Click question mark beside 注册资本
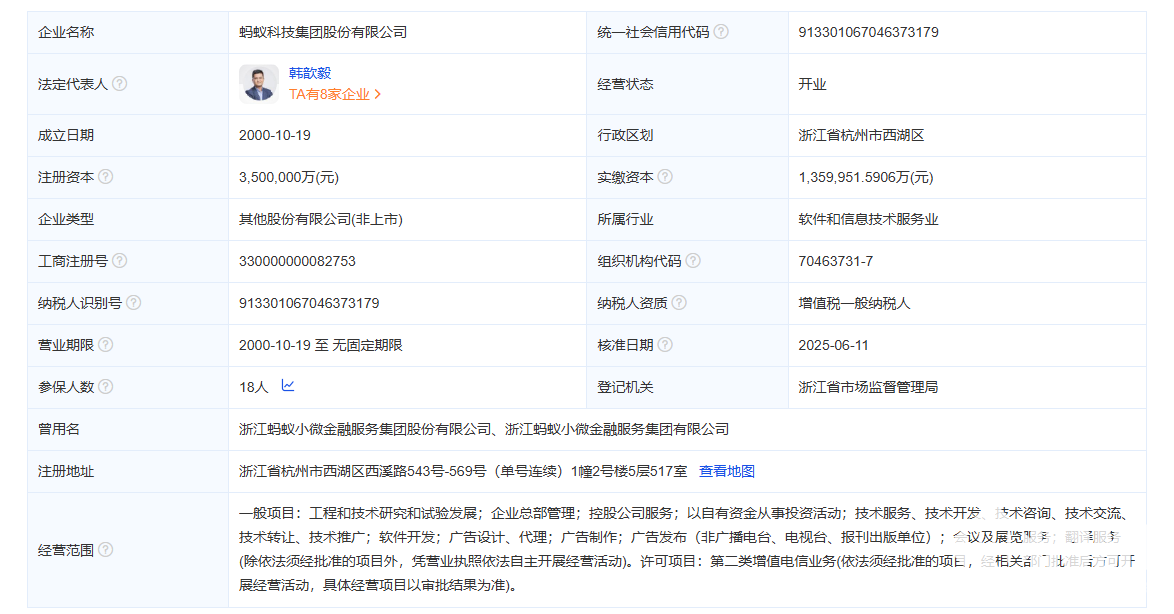The height and width of the screenshot is (614, 1174). pyautogui.click(x=105, y=177)
